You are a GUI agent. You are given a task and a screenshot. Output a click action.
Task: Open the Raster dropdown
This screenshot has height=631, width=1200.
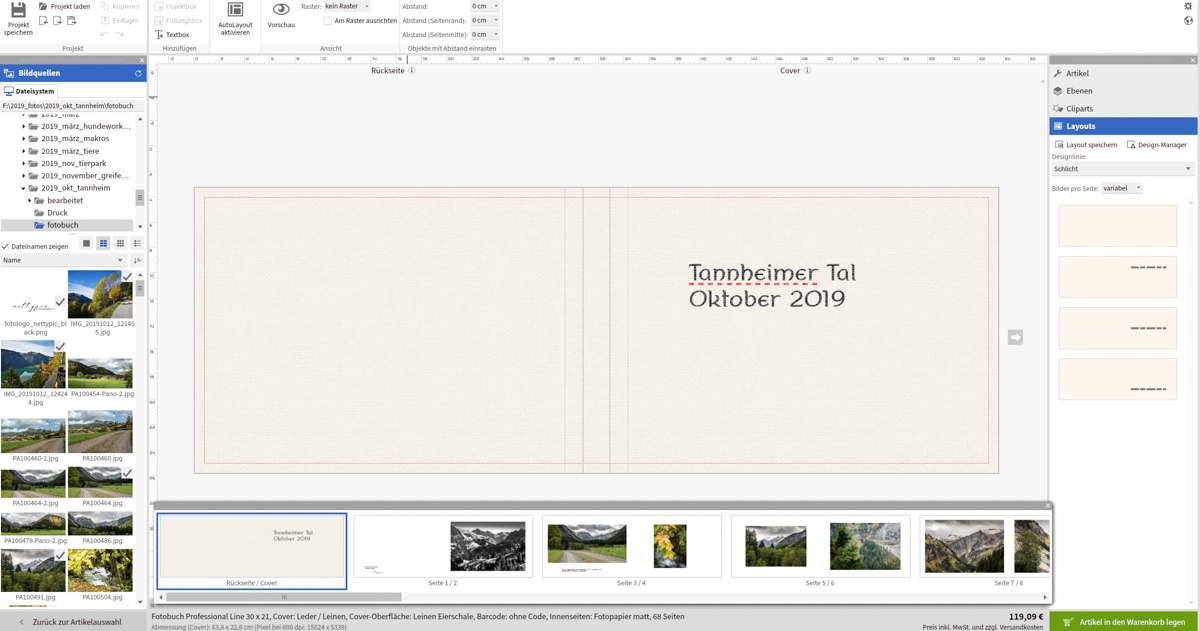347,7
